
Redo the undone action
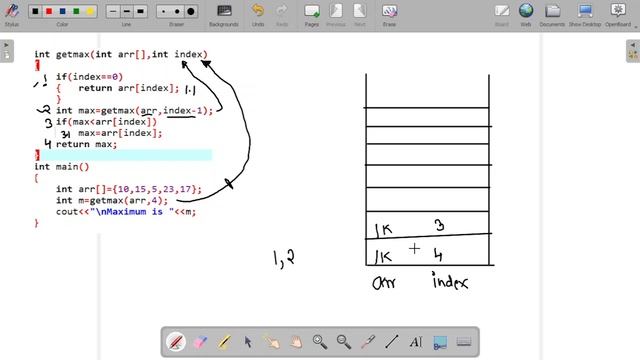point(282,15)
